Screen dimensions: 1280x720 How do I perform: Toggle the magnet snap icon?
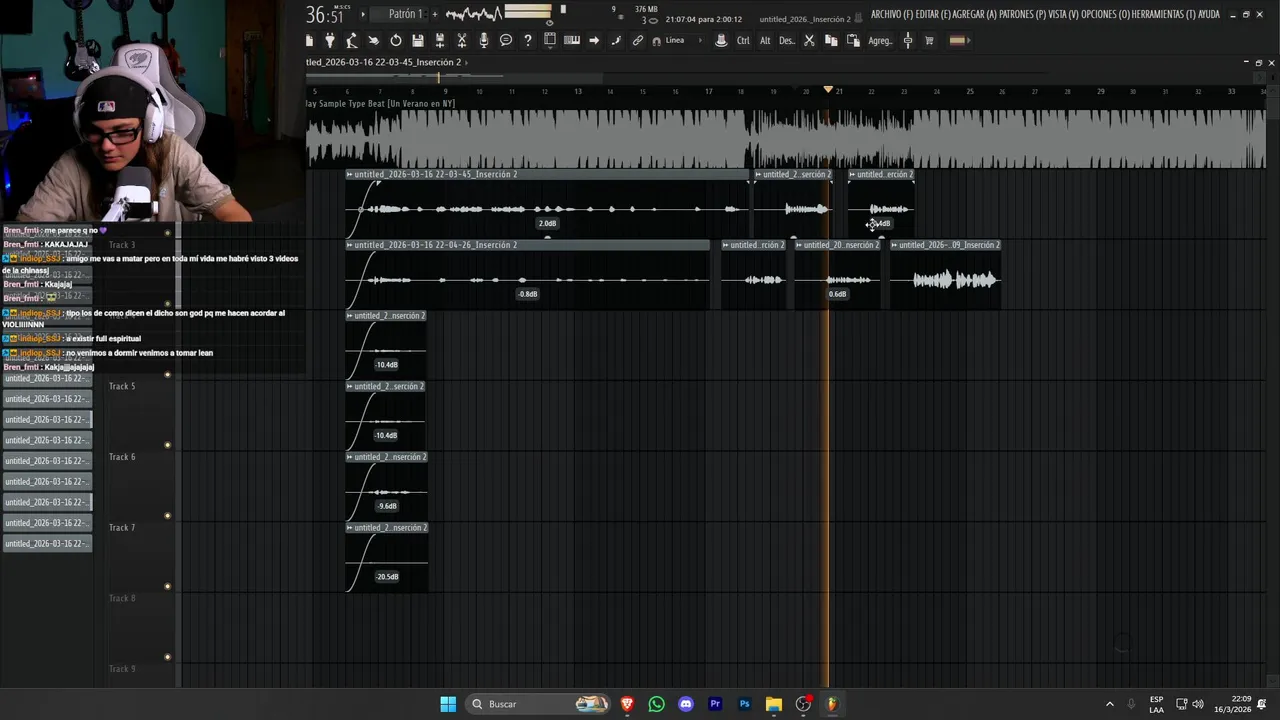[x=656, y=41]
